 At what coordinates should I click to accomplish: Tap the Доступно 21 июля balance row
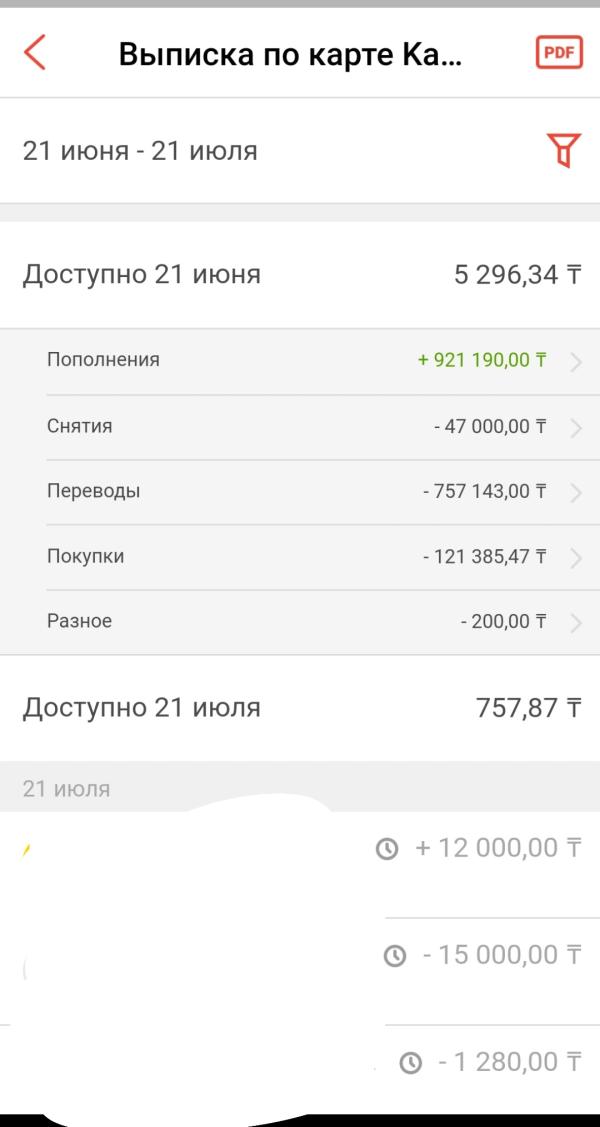pyautogui.click(x=300, y=708)
